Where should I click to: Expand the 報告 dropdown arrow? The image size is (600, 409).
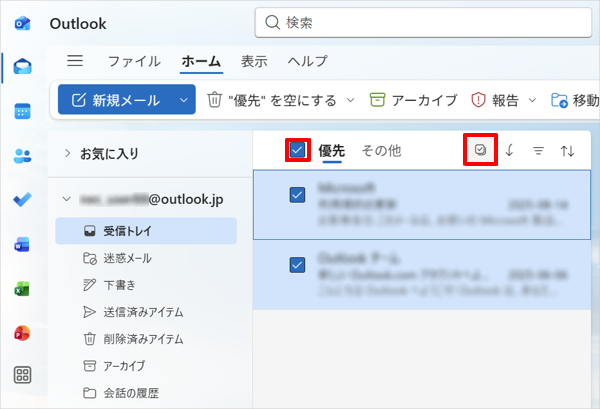click(x=532, y=100)
